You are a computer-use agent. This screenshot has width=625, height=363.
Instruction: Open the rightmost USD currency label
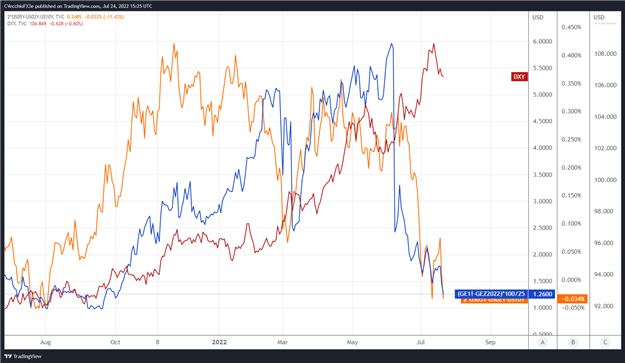pos(599,17)
